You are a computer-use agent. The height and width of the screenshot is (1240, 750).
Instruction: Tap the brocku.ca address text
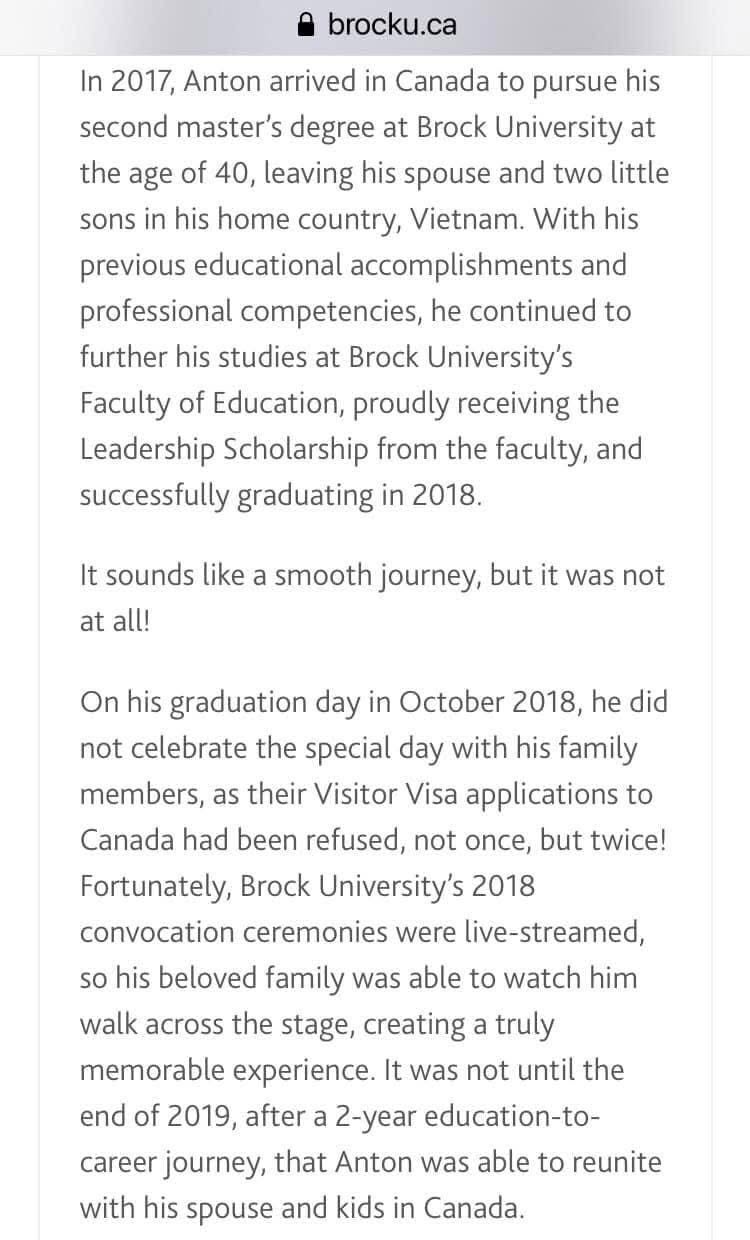pos(392,24)
